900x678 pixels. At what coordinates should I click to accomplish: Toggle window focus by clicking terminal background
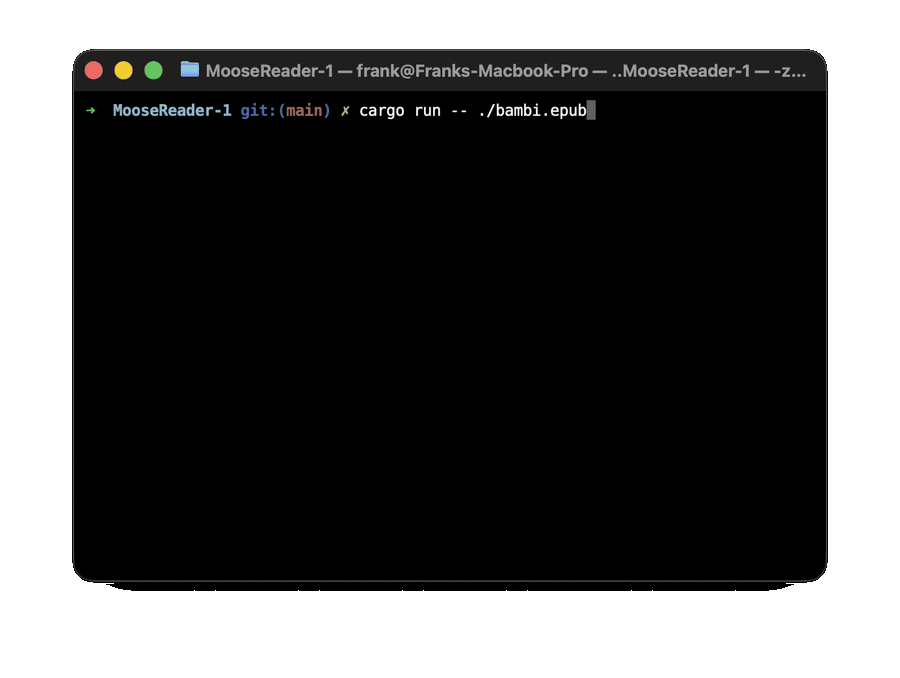click(x=450, y=350)
